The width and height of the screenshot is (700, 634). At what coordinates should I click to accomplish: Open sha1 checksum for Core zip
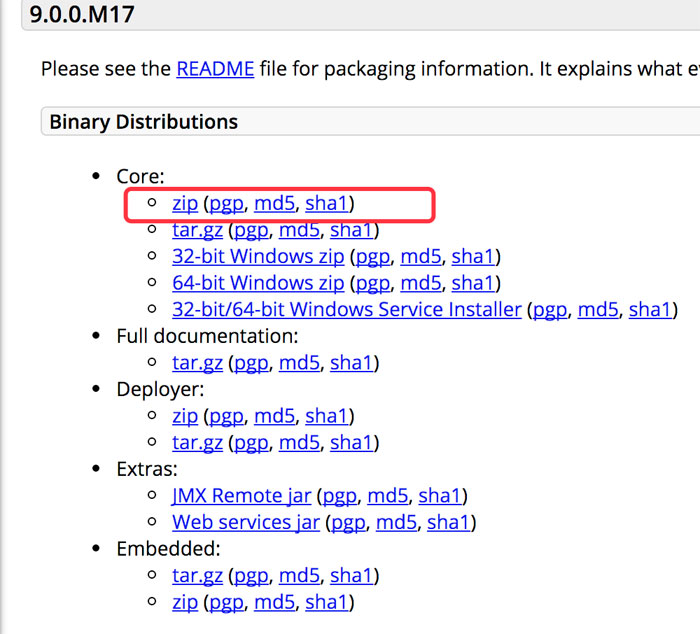click(x=326, y=204)
